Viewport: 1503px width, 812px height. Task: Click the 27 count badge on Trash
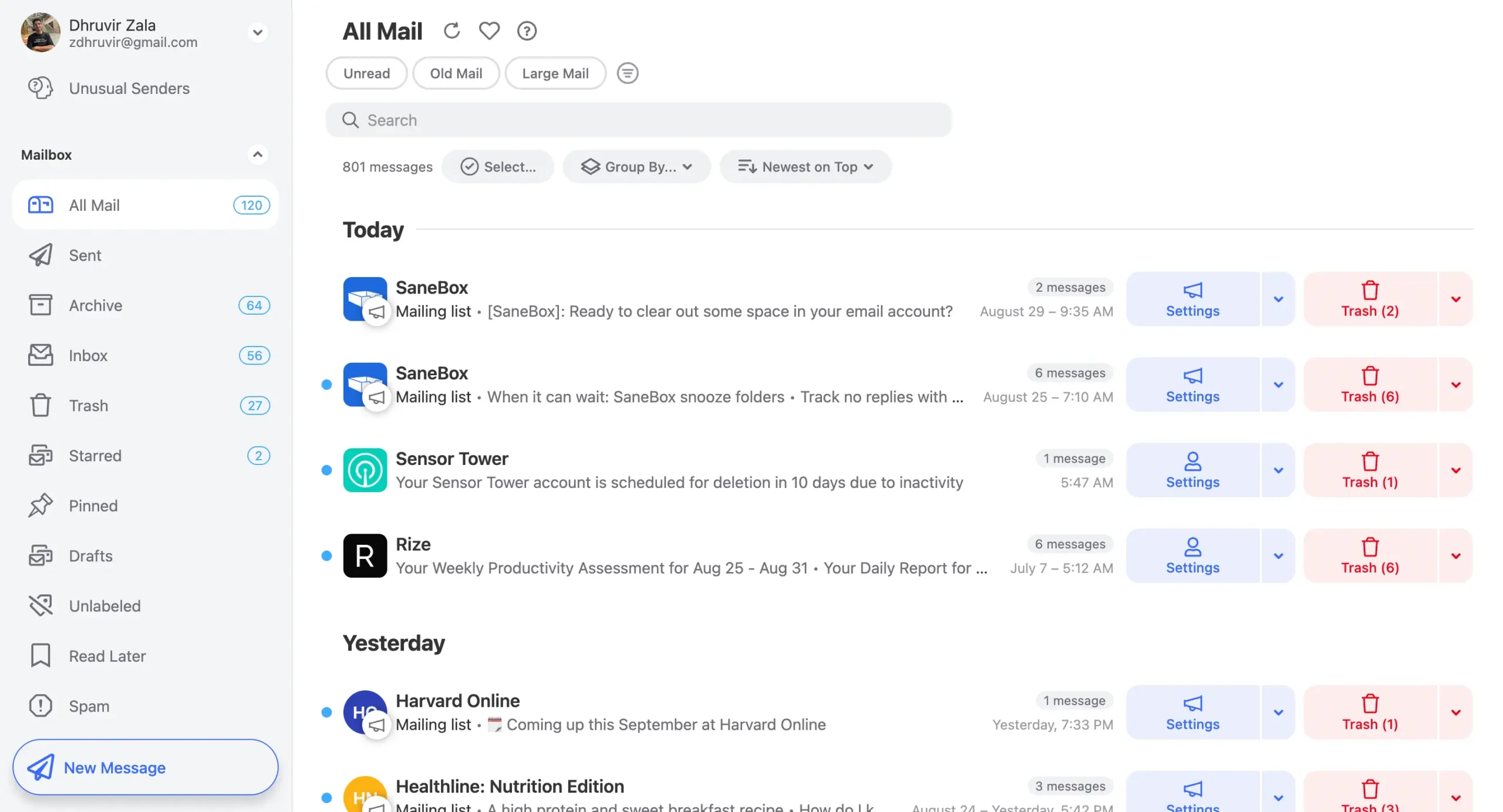pyautogui.click(x=254, y=405)
